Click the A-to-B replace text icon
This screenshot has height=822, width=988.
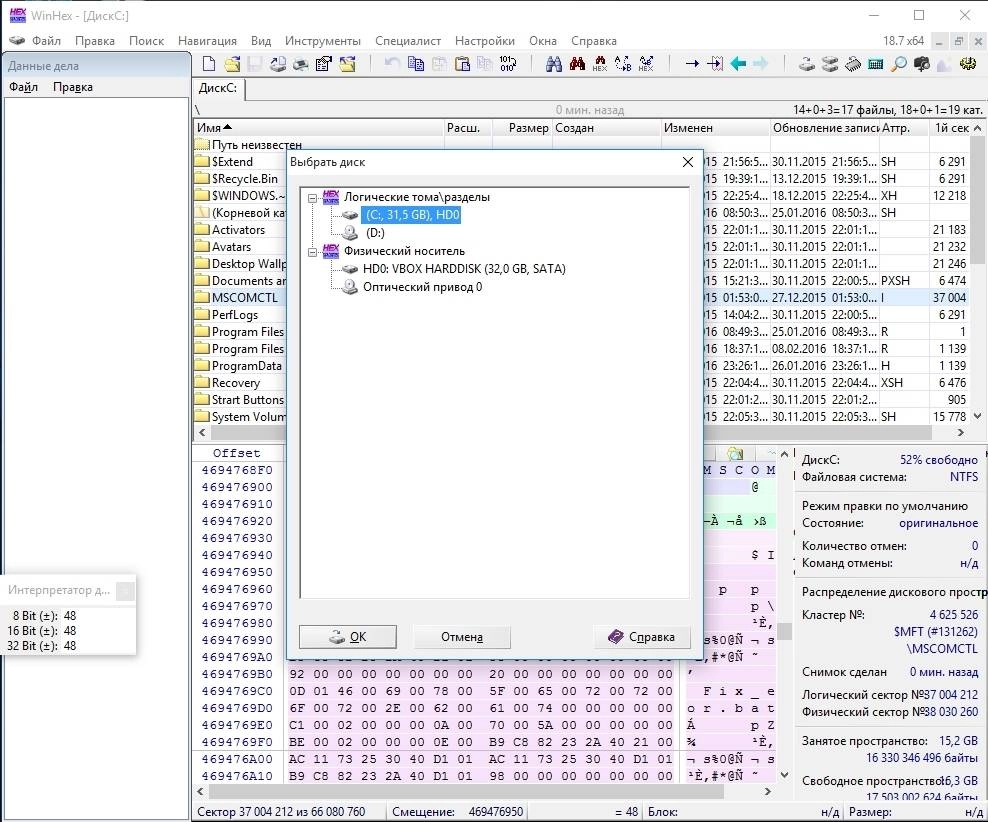tap(623, 64)
